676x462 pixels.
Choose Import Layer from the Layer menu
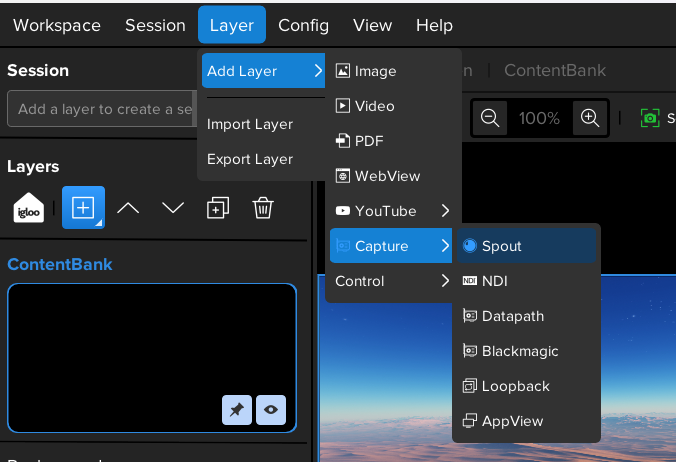[250, 124]
